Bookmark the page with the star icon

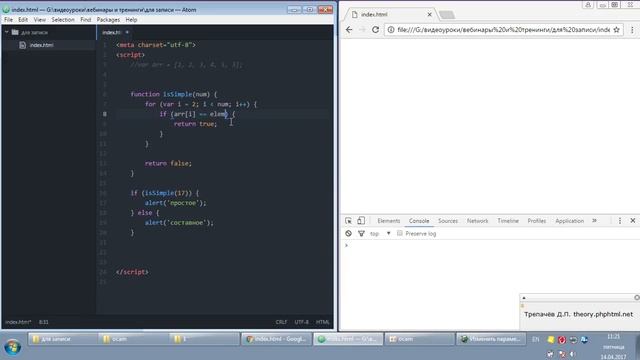coord(616,29)
